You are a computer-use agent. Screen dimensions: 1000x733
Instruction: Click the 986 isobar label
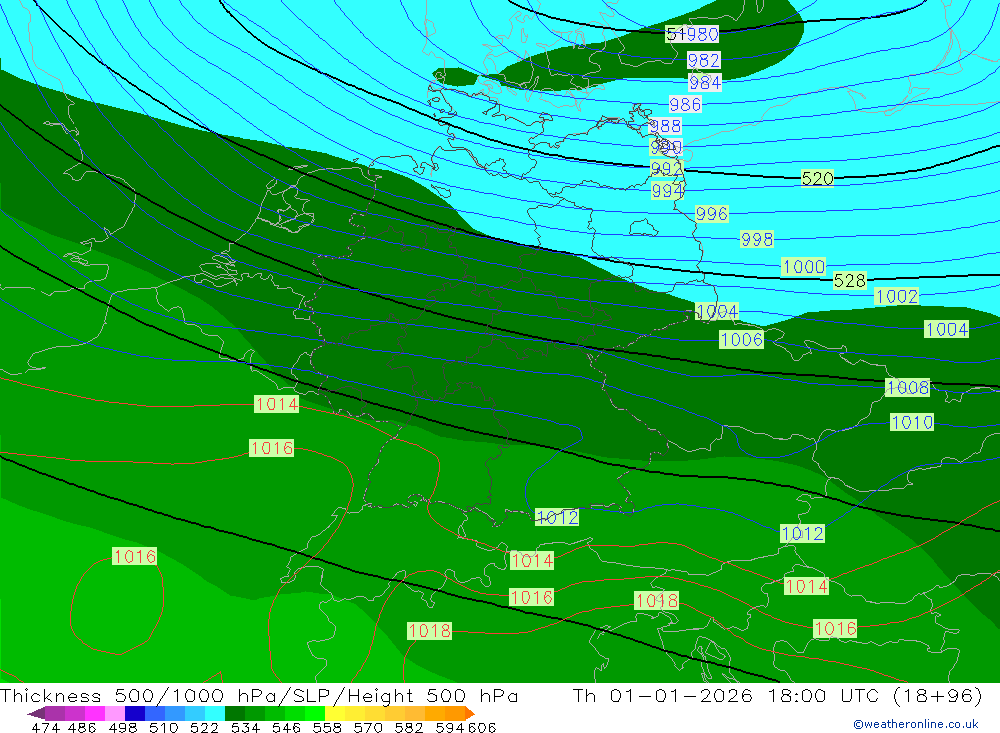(x=686, y=104)
